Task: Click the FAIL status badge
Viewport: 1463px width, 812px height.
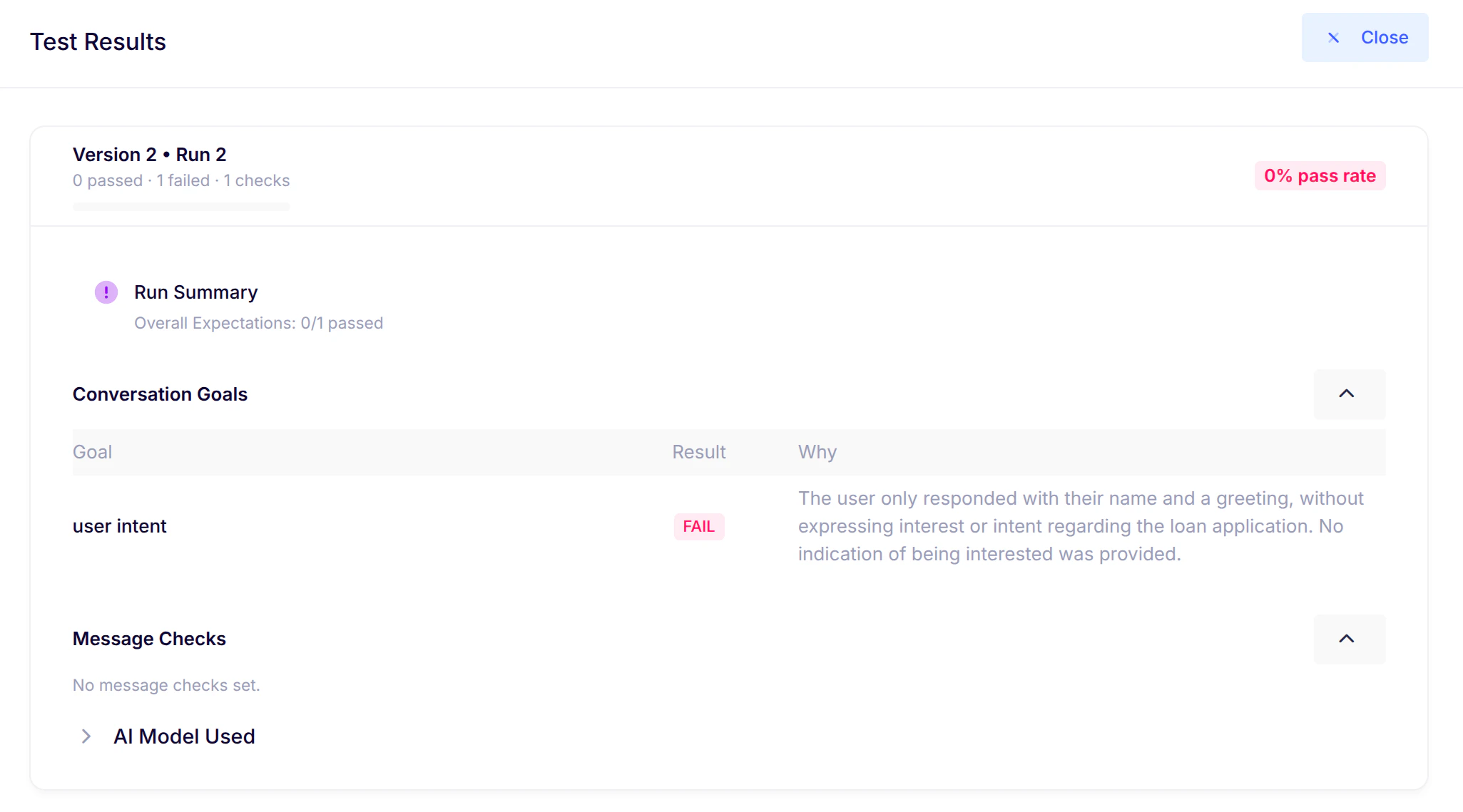Action: click(x=698, y=526)
